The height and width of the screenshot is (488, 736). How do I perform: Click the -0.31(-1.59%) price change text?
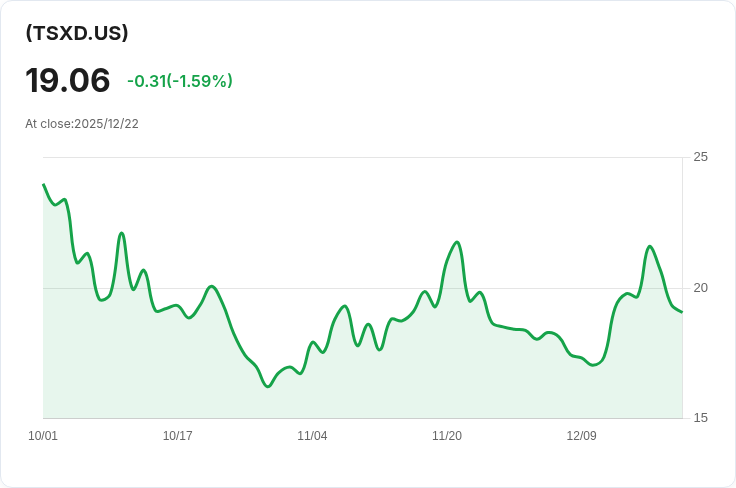click(180, 81)
